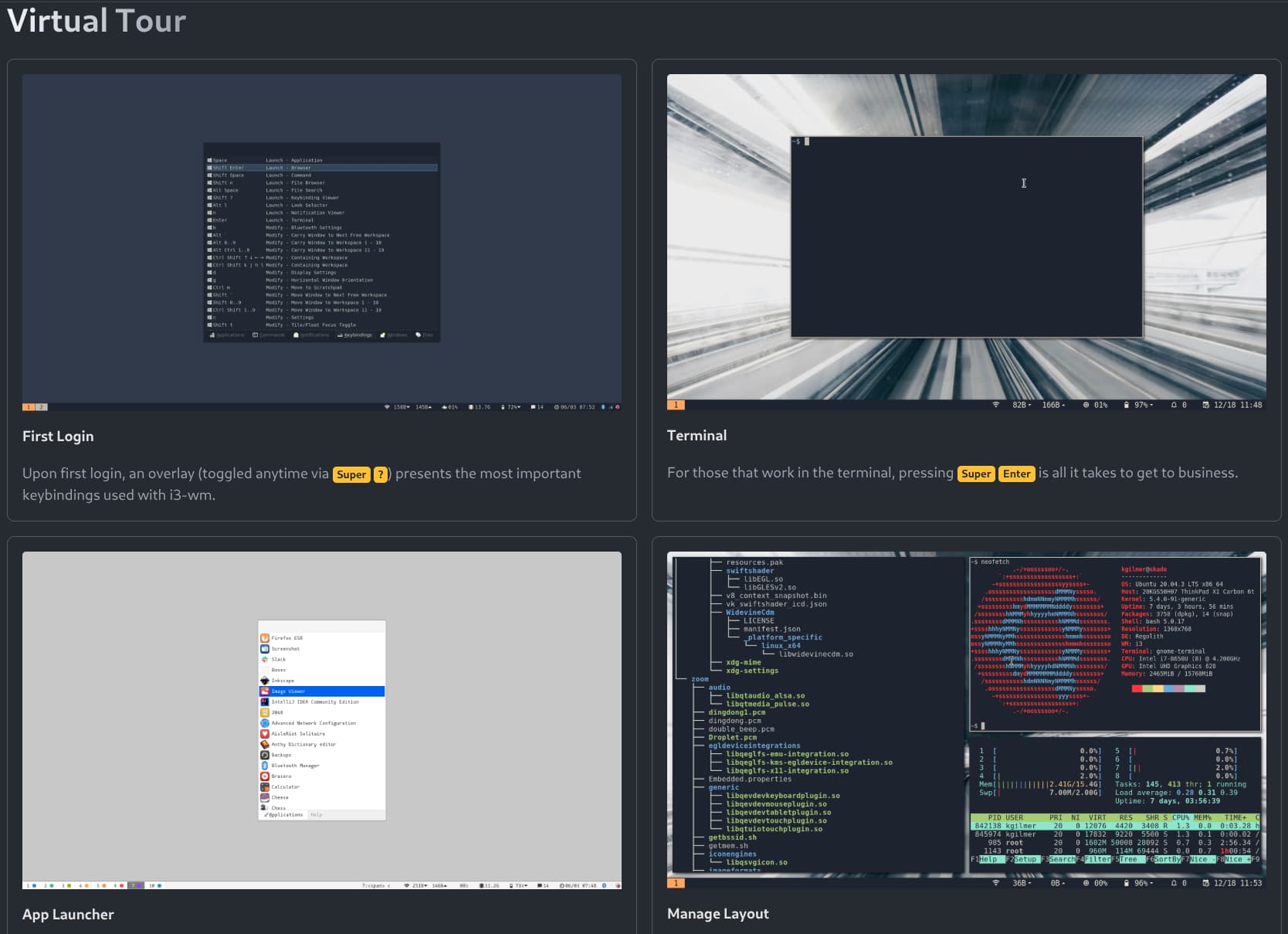The image size is (1288, 934).
Task: Select highlighted Image Viewer entry in launcher
Action: point(322,691)
